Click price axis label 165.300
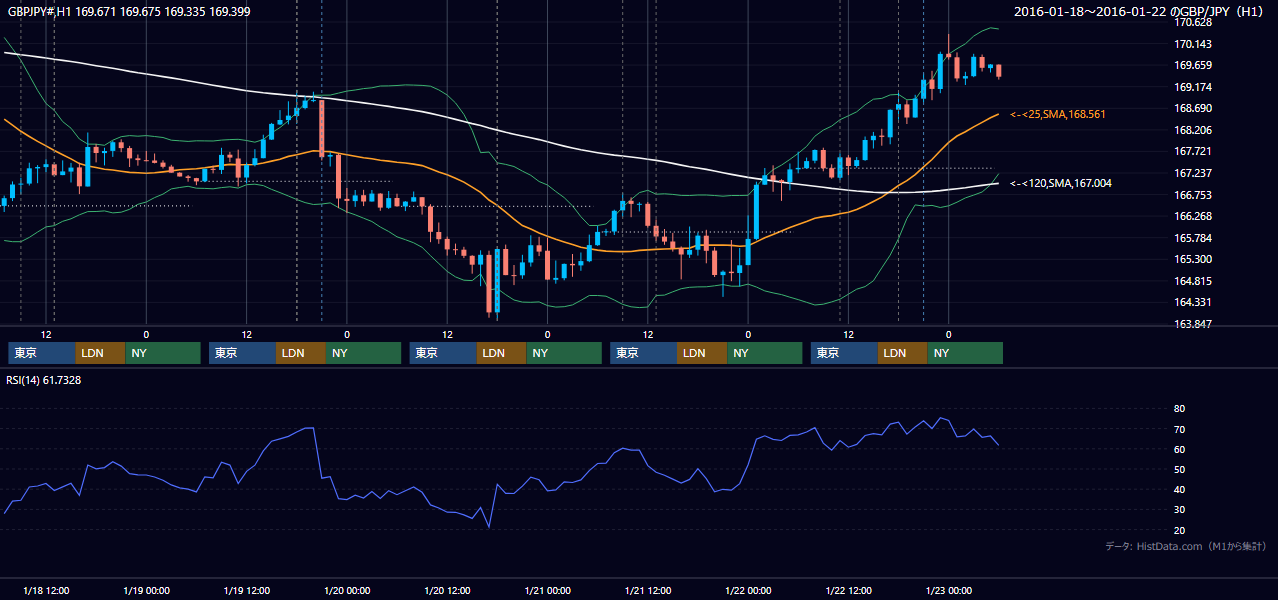This screenshot has width=1278, height=600. [1193, 259]
